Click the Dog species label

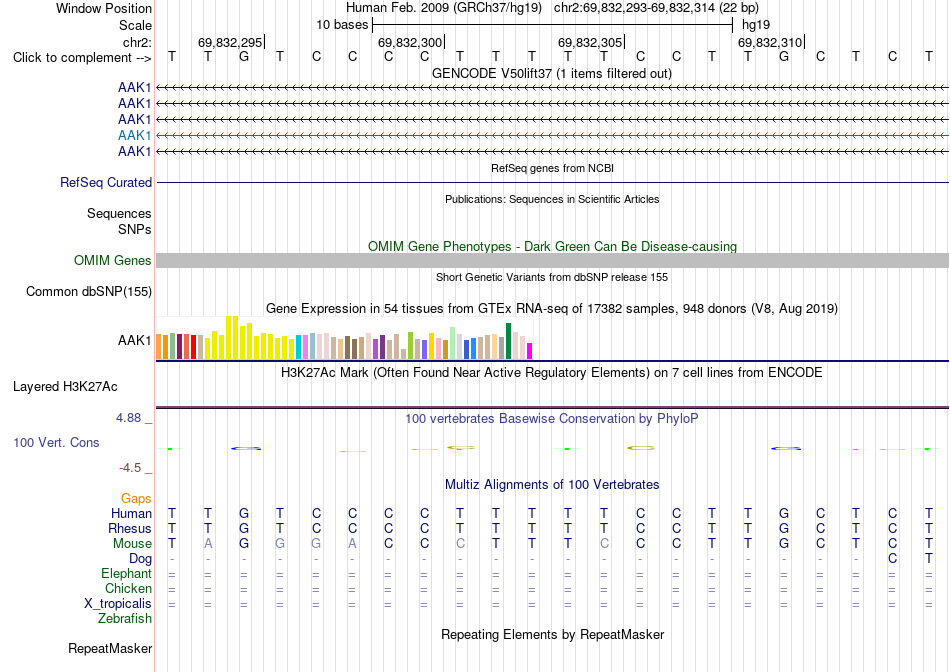[x=140, y=558]
